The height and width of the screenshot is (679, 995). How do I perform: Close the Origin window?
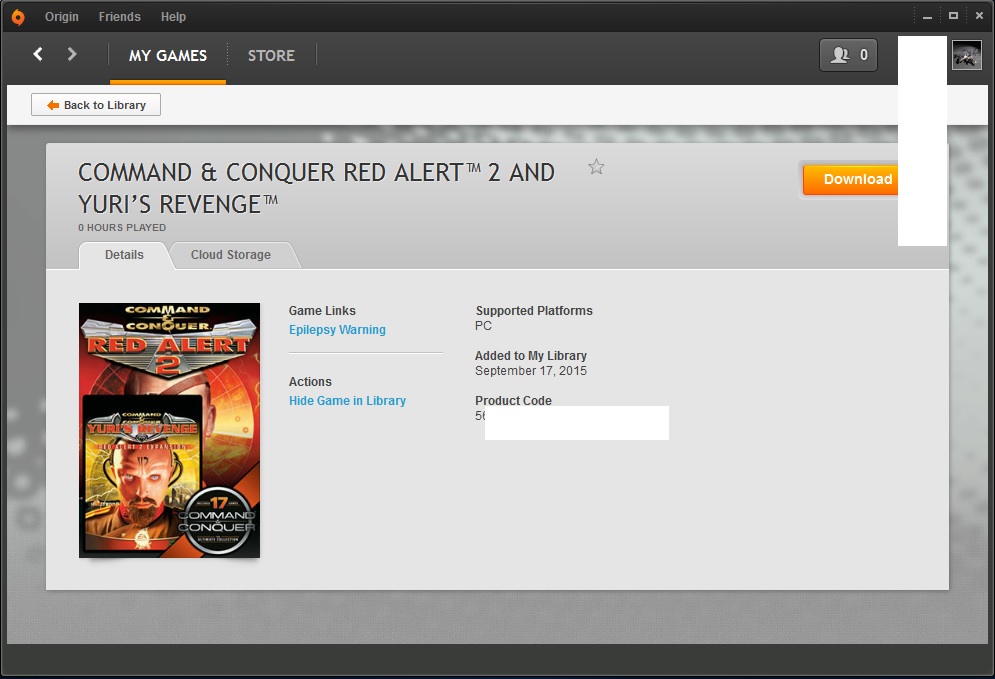pos(979,16)
